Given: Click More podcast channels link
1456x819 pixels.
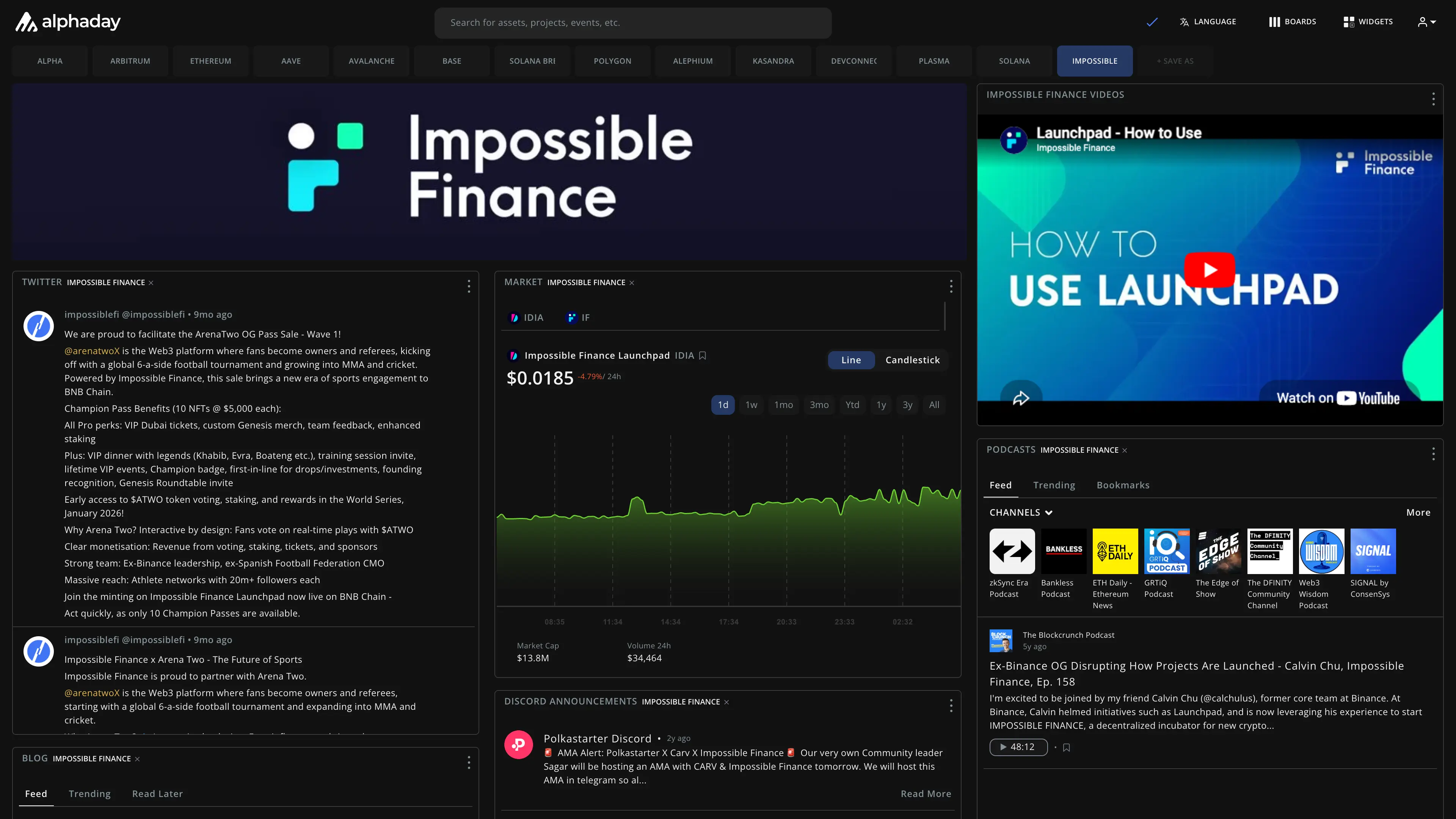Looking at the screenshot, I should click(x=1418, y=513).
